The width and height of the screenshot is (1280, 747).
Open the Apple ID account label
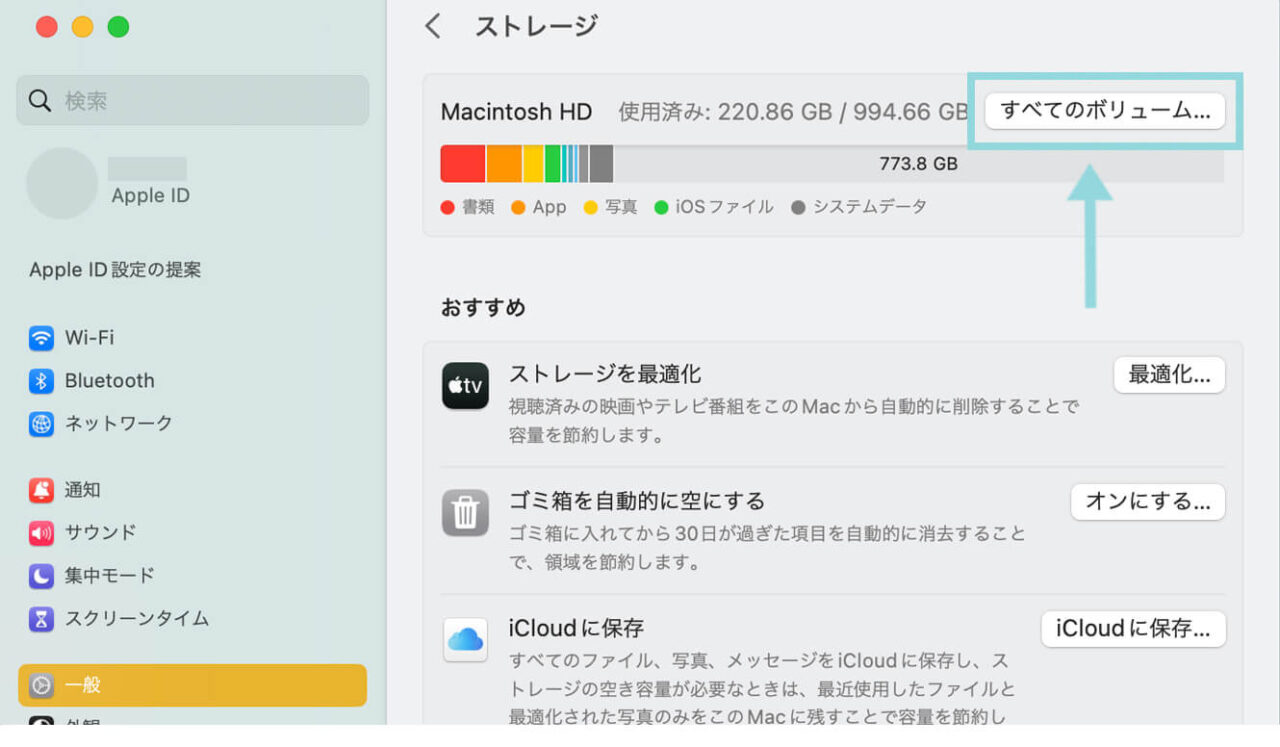click(x=151, y=196)
